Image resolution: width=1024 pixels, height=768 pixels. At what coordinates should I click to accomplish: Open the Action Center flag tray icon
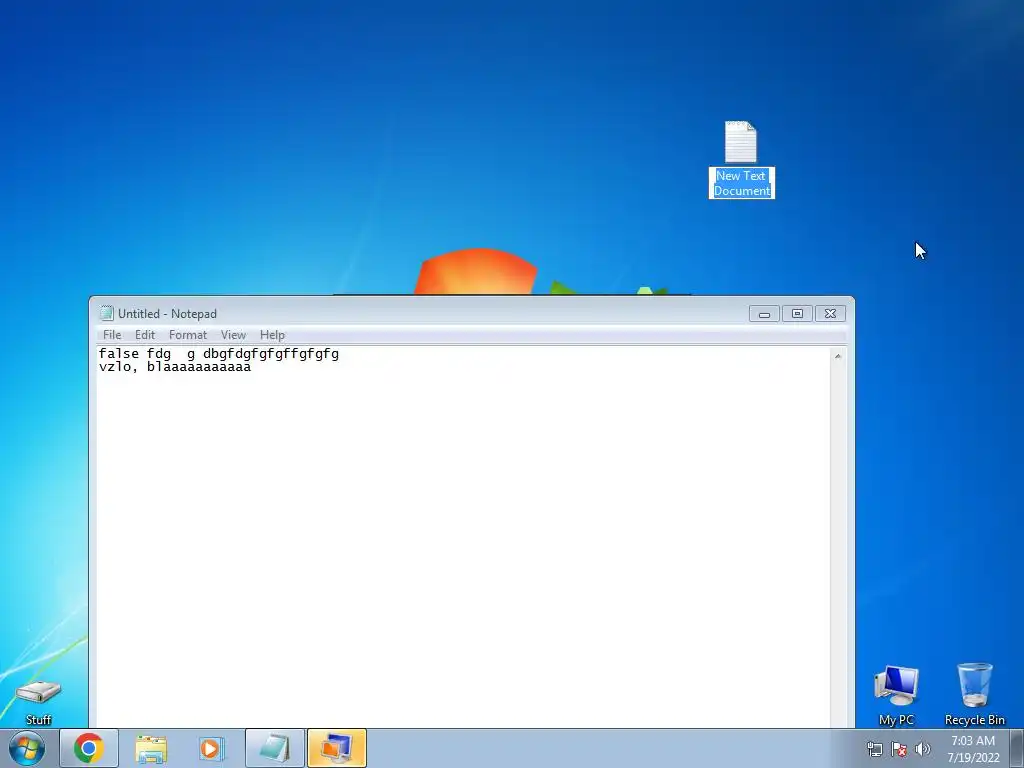click(x=899, y=749)
